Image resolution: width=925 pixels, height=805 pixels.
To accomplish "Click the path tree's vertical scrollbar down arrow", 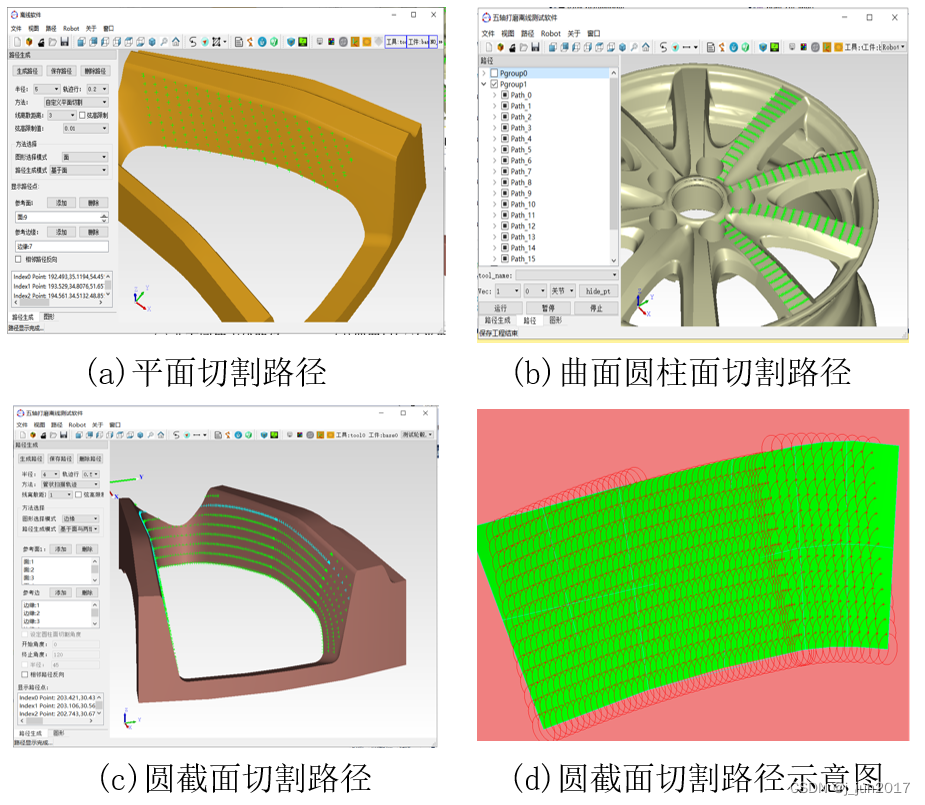I will pos(615,260).
